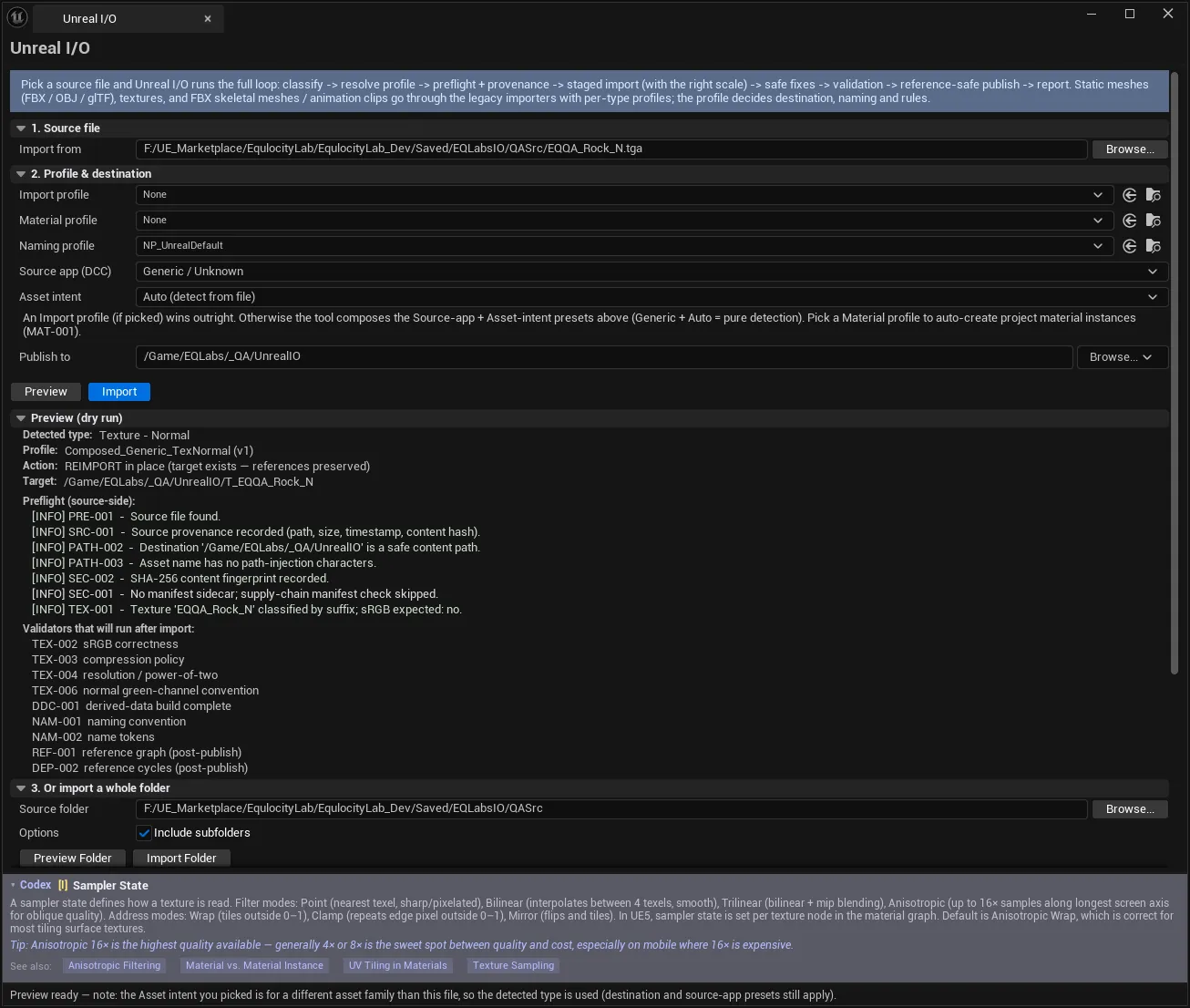Click the 'TEX-006 normal green-channel convention' validator
Screen dimensions: 1190x1008
coord(146,691)
